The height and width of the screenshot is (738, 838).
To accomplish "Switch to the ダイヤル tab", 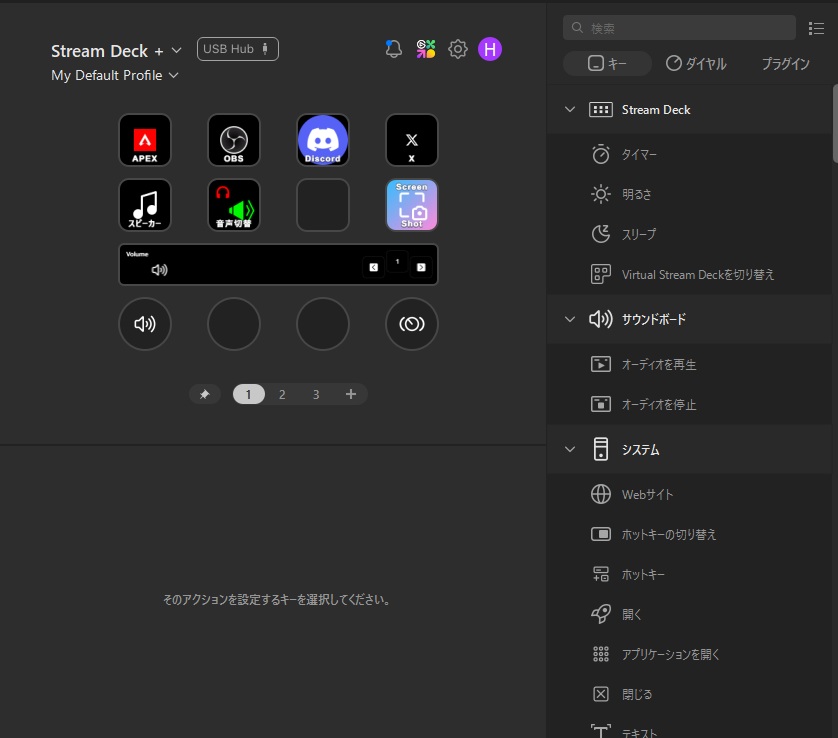I will 696,63.
